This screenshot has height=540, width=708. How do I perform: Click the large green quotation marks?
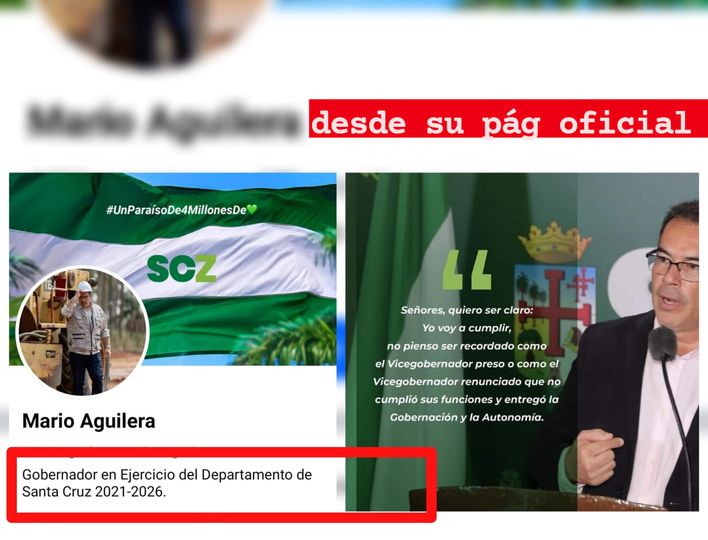[x=466, y=269]
